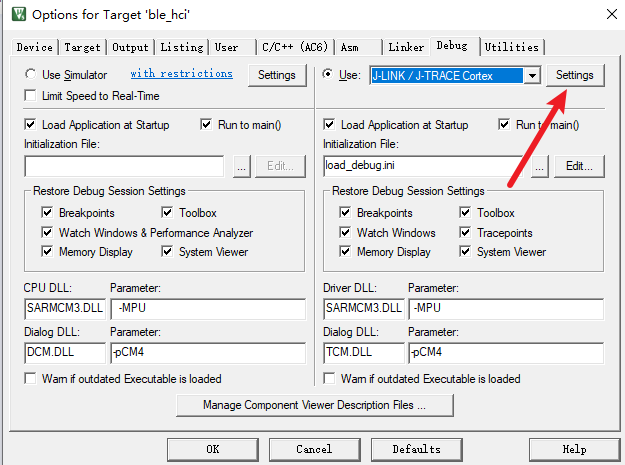Switch to the C/C++ (AC6) tab

click(295, 47)
